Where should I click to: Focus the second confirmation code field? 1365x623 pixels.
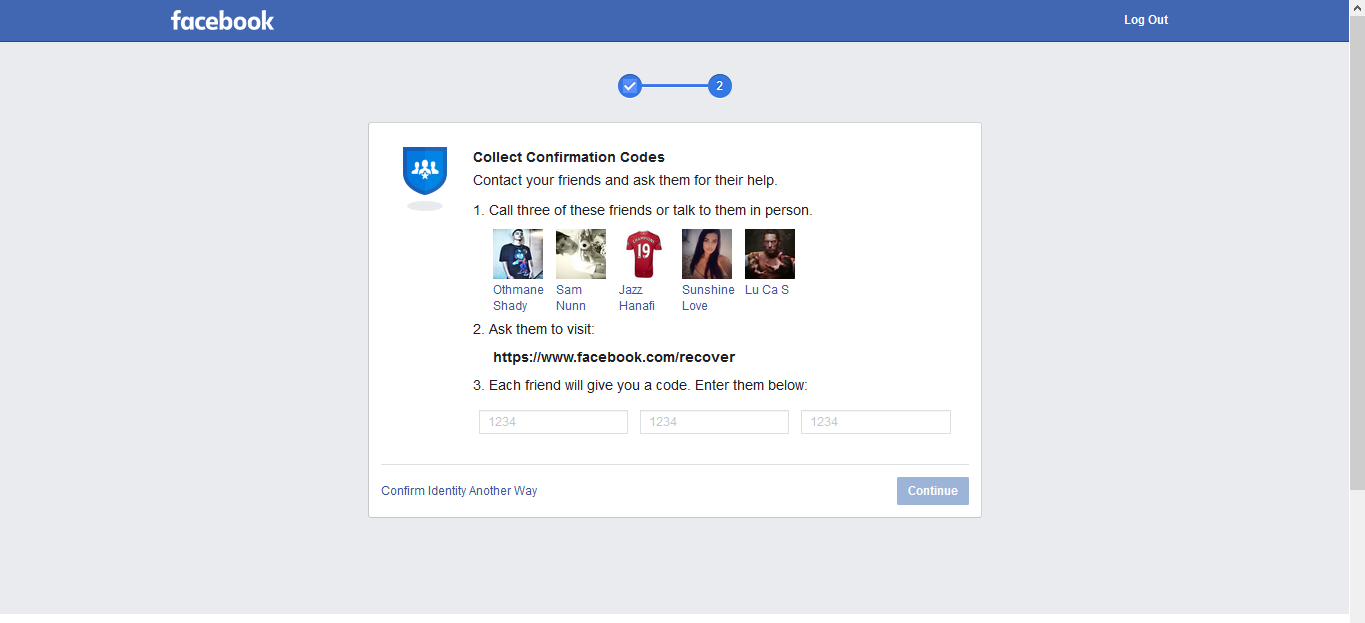(715, 422)
